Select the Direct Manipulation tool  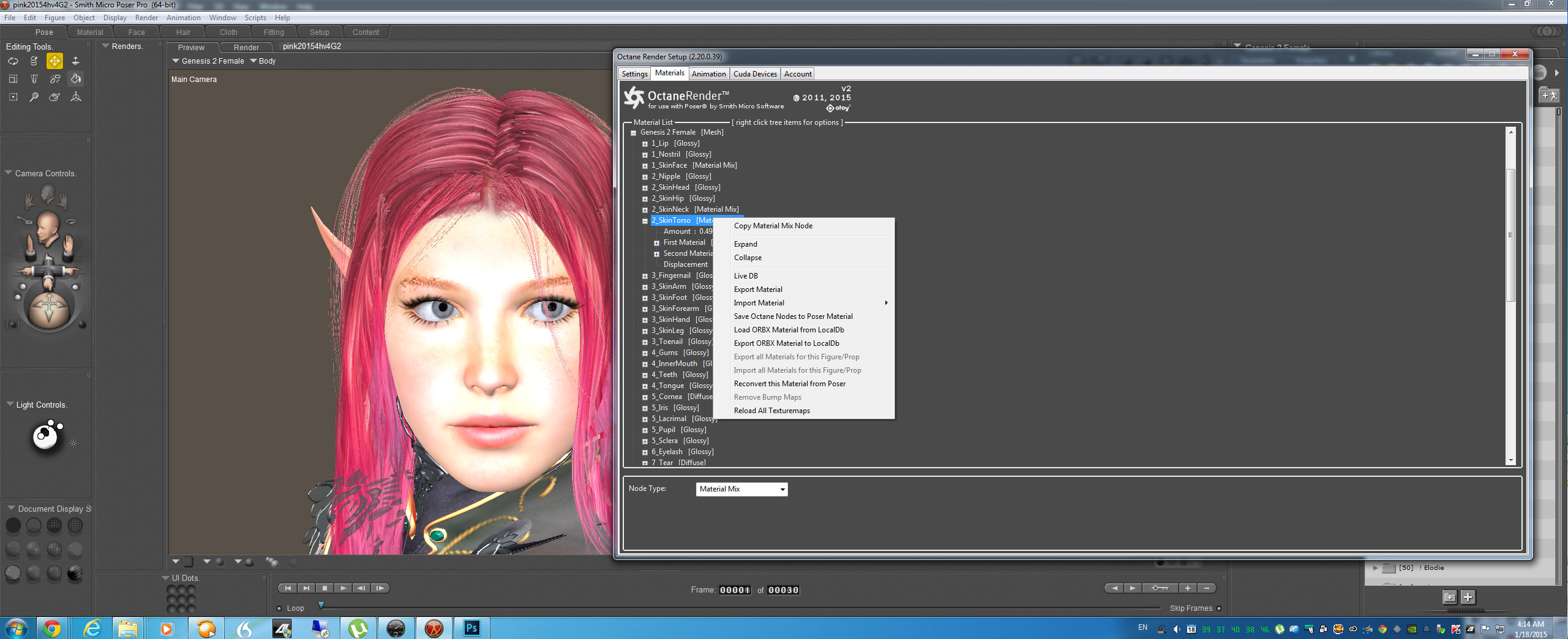(x=75, y=97)
